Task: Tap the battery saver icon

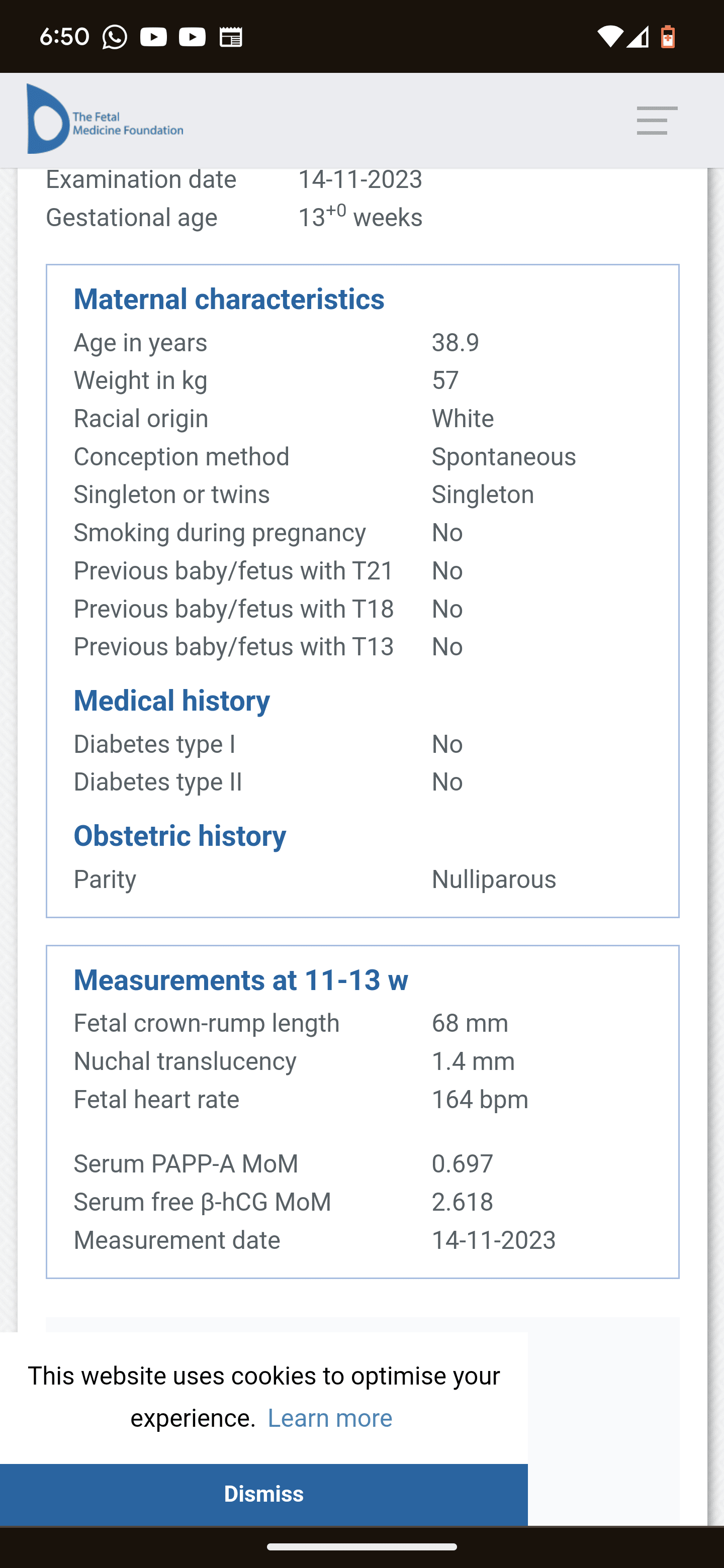Action: pos(668,37)
